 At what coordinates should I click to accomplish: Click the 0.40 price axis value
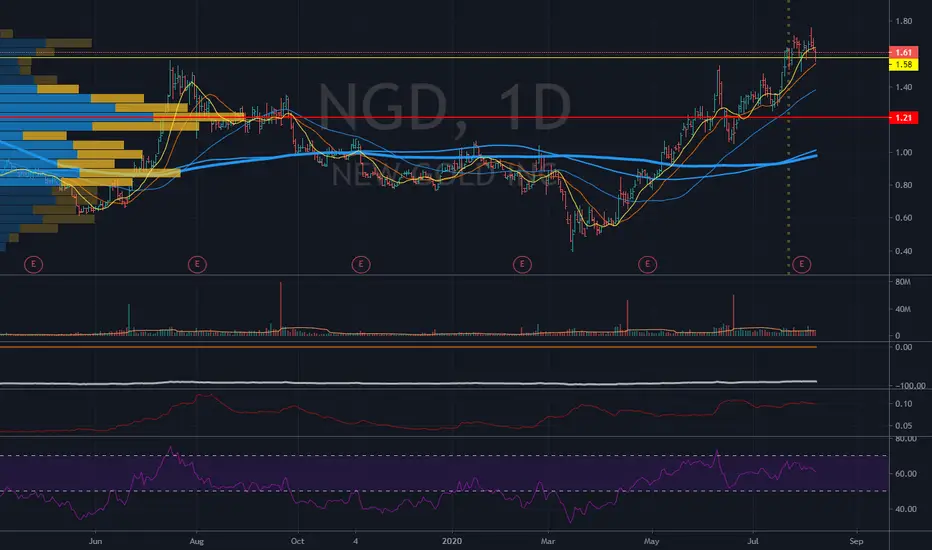pyautogui.click(x=903, y=252)
